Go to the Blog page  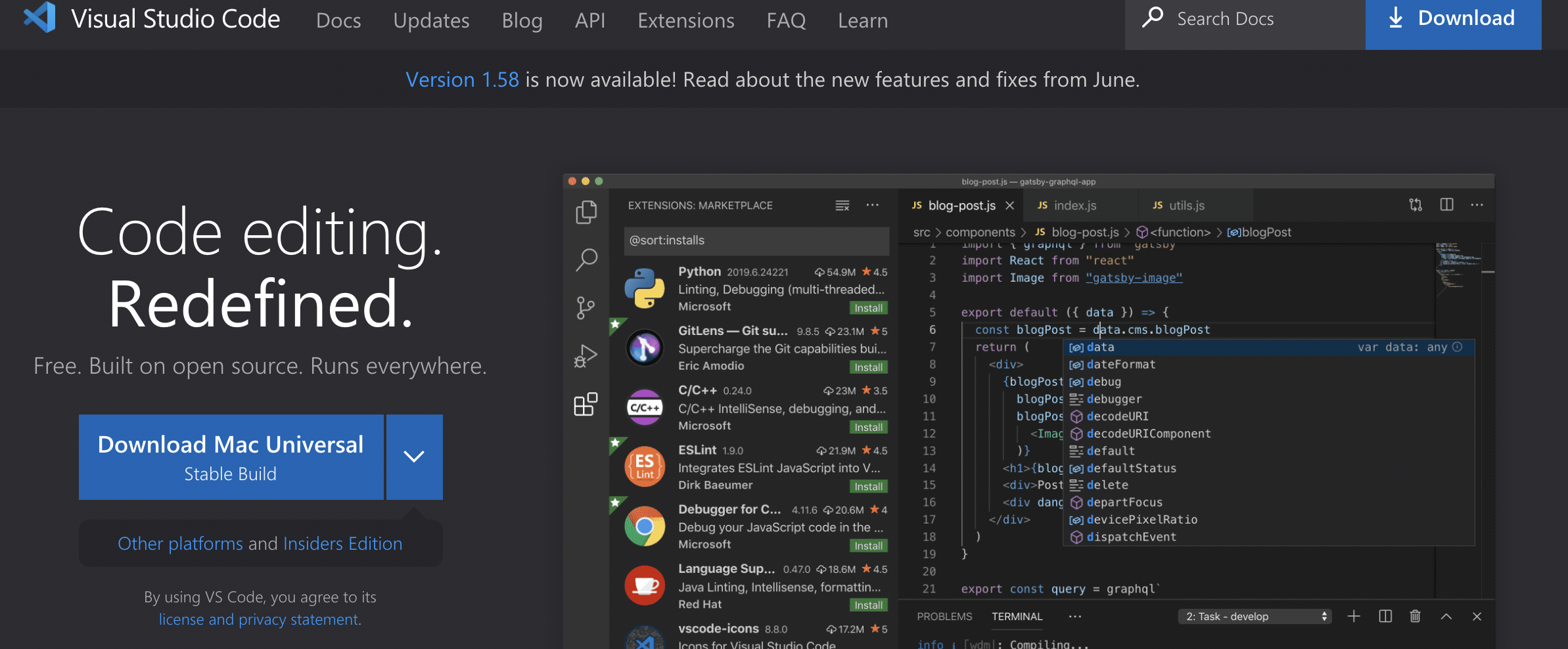click(522, 20)
